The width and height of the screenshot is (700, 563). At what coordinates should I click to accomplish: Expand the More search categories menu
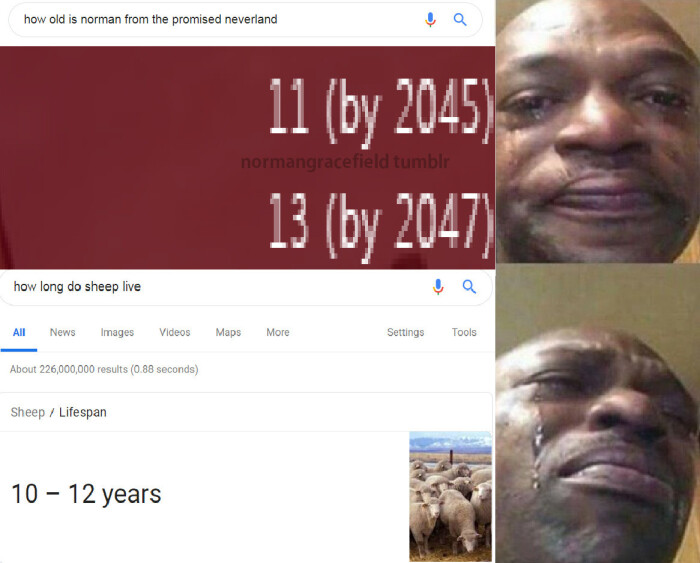(278, 332)
